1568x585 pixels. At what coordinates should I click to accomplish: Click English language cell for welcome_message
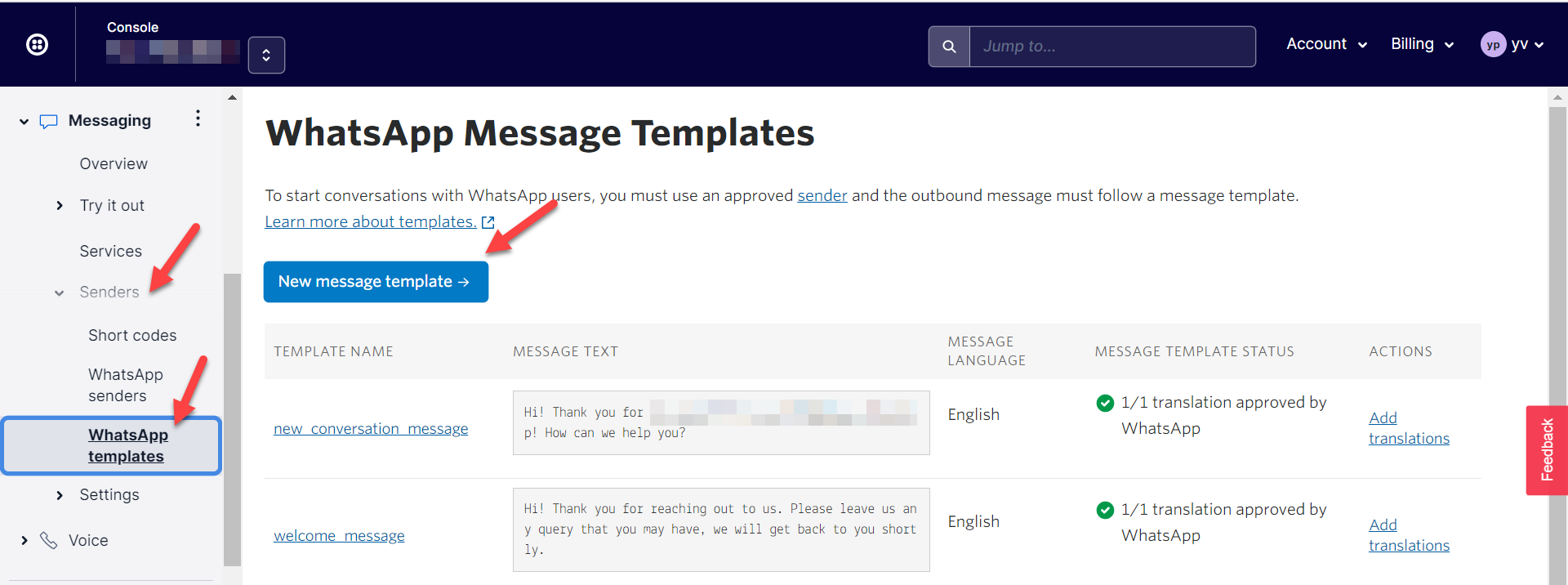click(x=973, y=521)
